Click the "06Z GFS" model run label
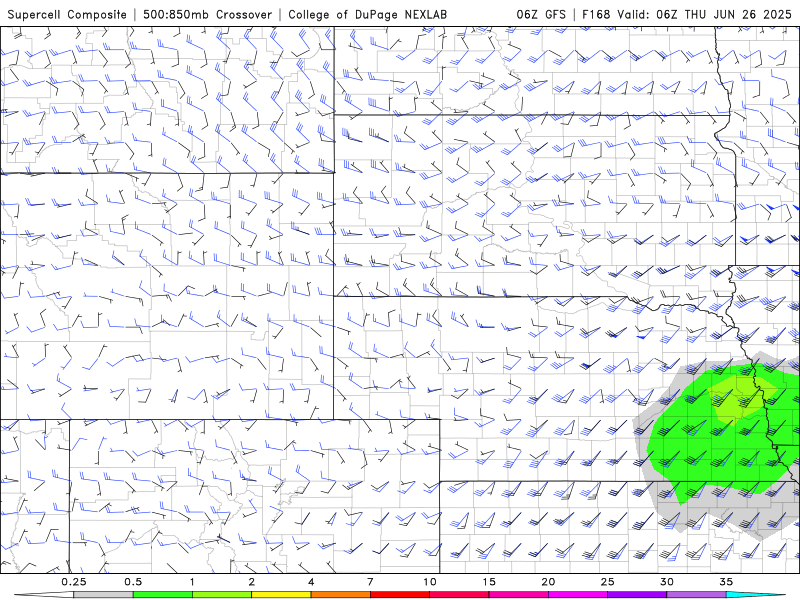Screen dimensions: 800x600 click(541, 15)
